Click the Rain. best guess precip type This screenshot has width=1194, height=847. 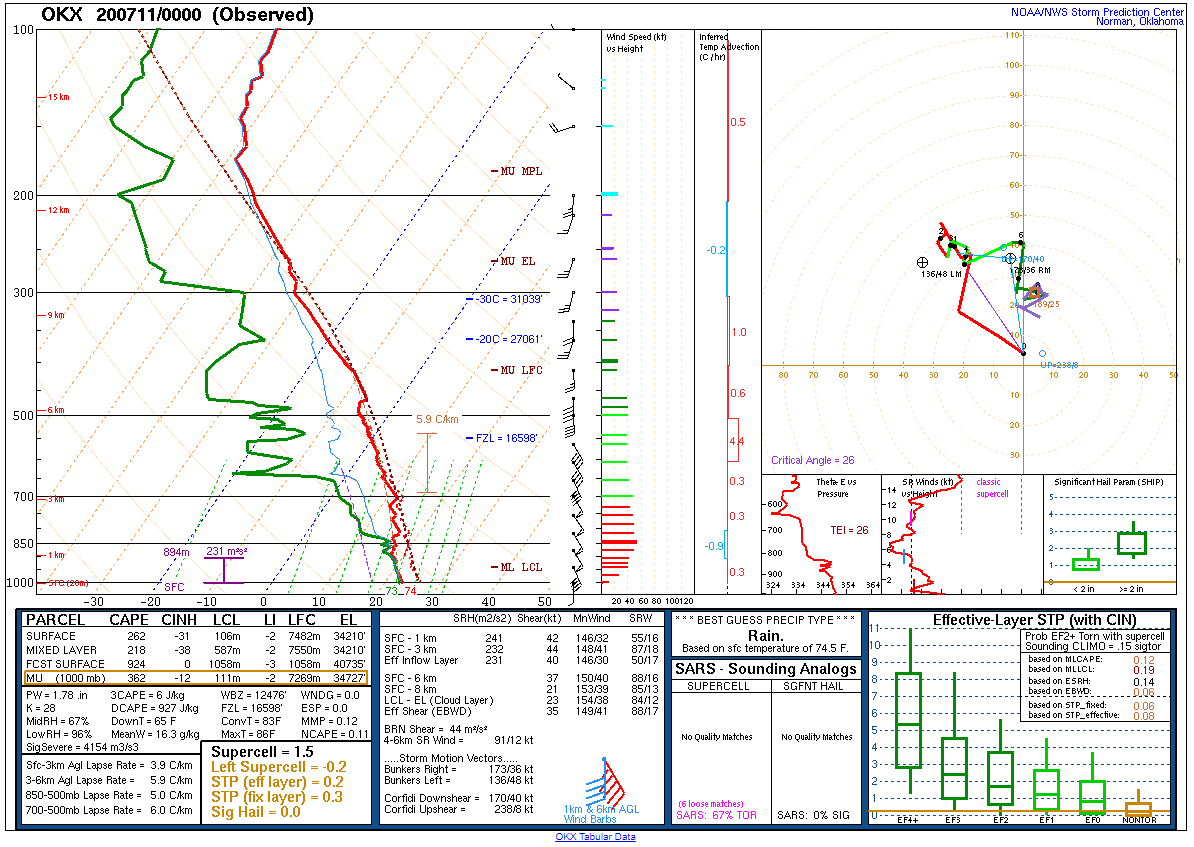coord(765,635)
